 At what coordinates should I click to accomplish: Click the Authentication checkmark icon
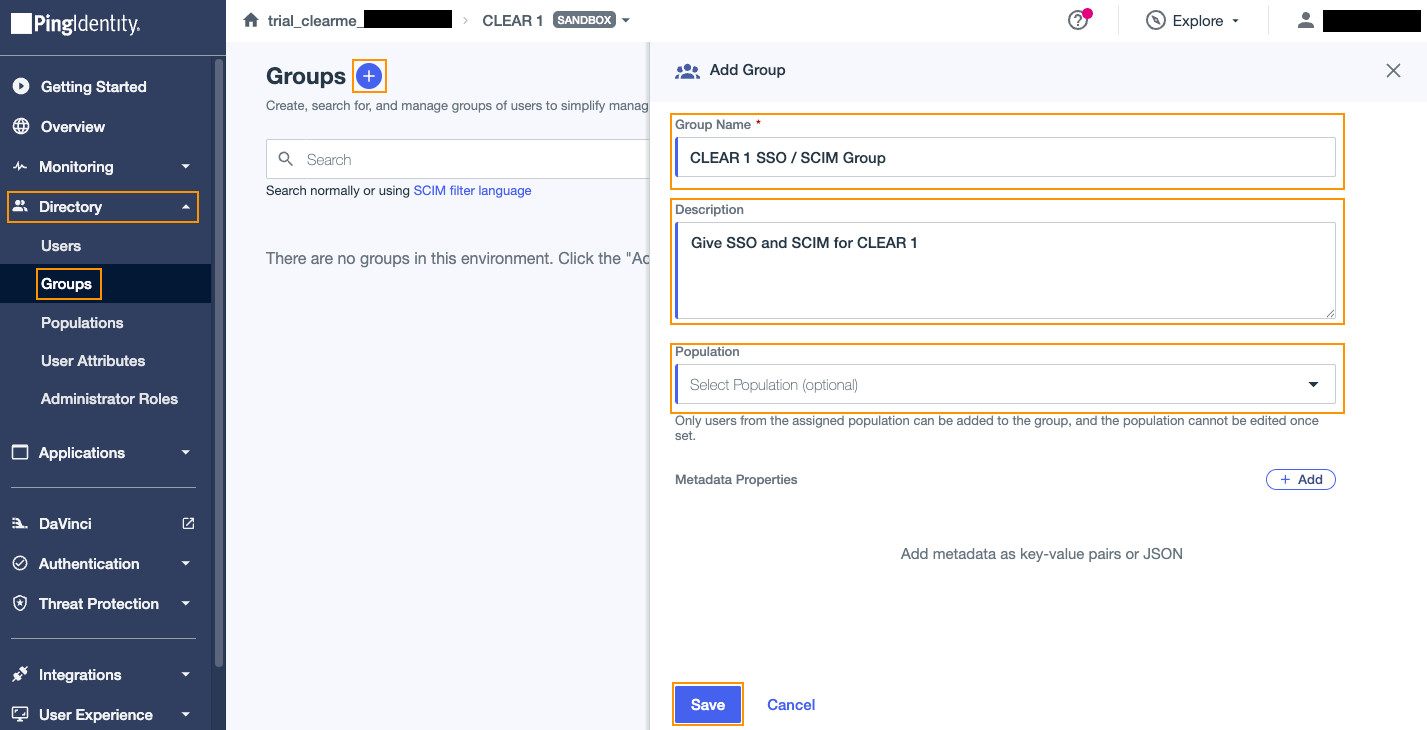(20, 564)
